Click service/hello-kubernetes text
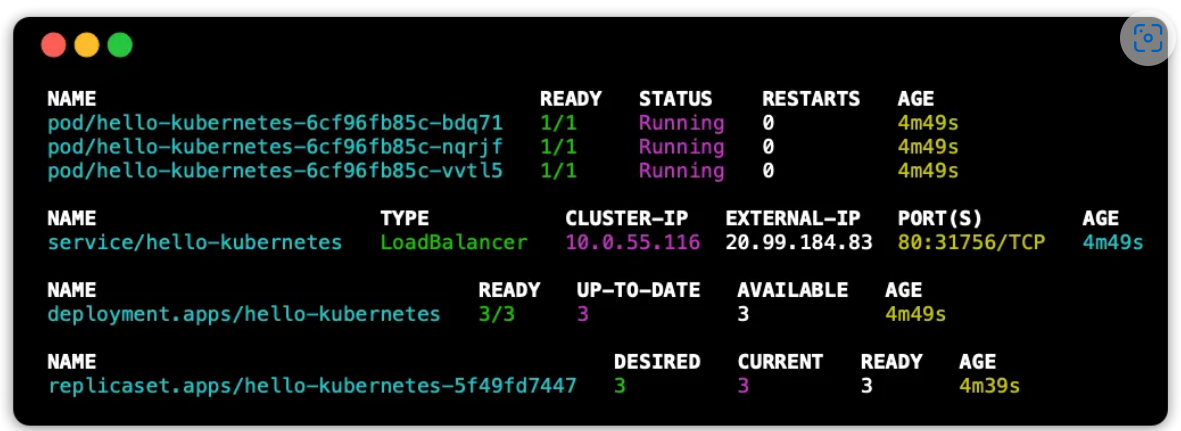Viewport: 1181px width, 431px height. click(x=195, y=243)
